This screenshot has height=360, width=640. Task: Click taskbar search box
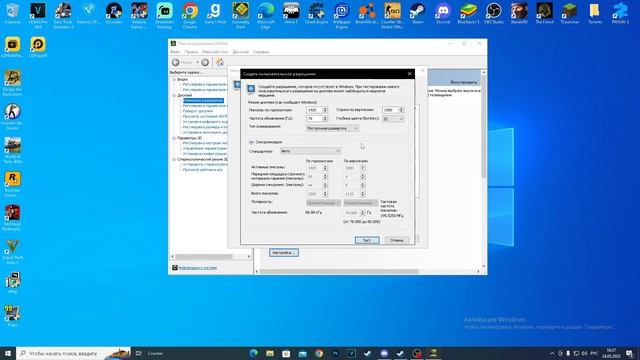coord(73,353)
